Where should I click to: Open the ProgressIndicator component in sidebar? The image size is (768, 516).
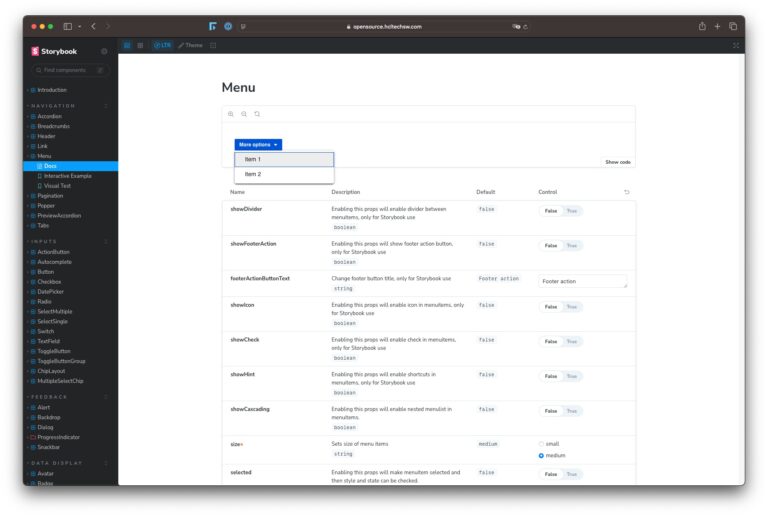[58, 437]
